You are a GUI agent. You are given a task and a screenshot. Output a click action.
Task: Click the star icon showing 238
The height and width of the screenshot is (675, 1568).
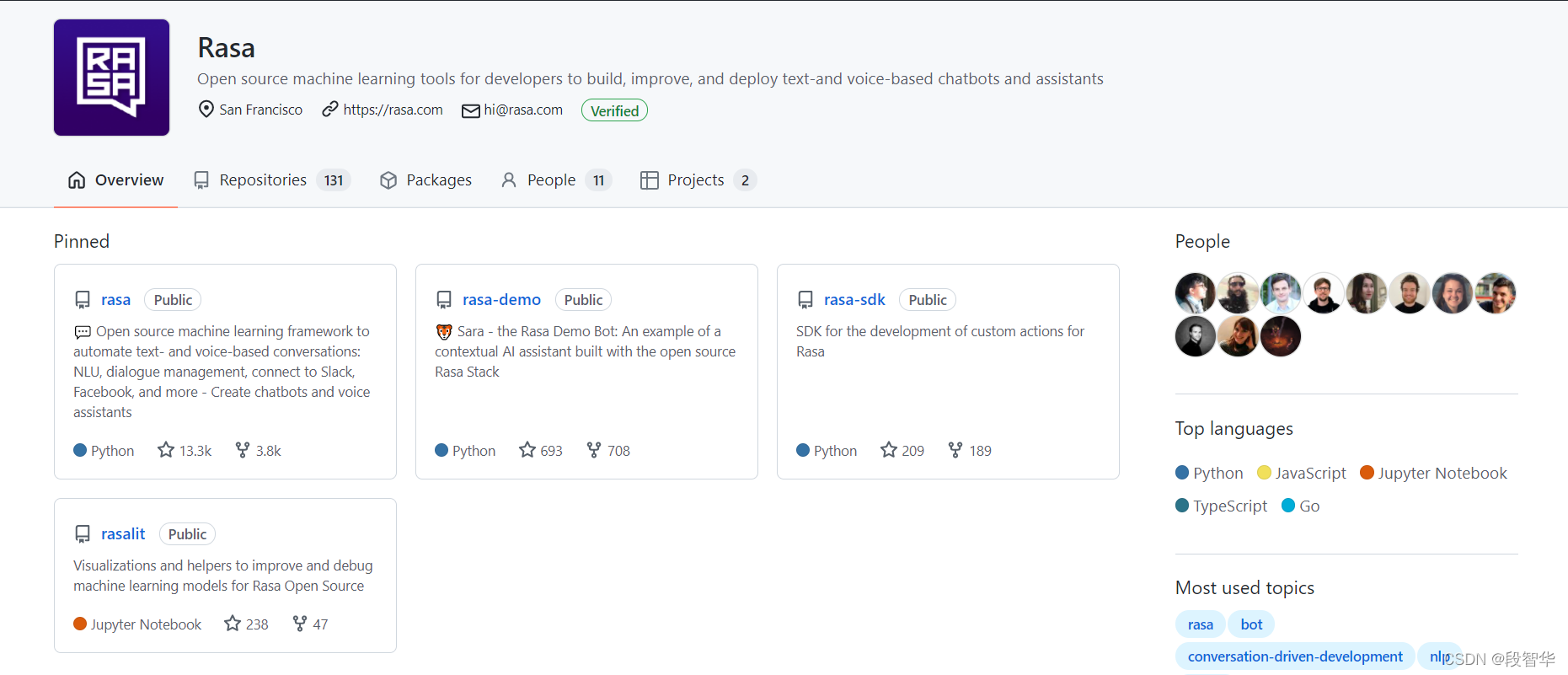(233, 624)
